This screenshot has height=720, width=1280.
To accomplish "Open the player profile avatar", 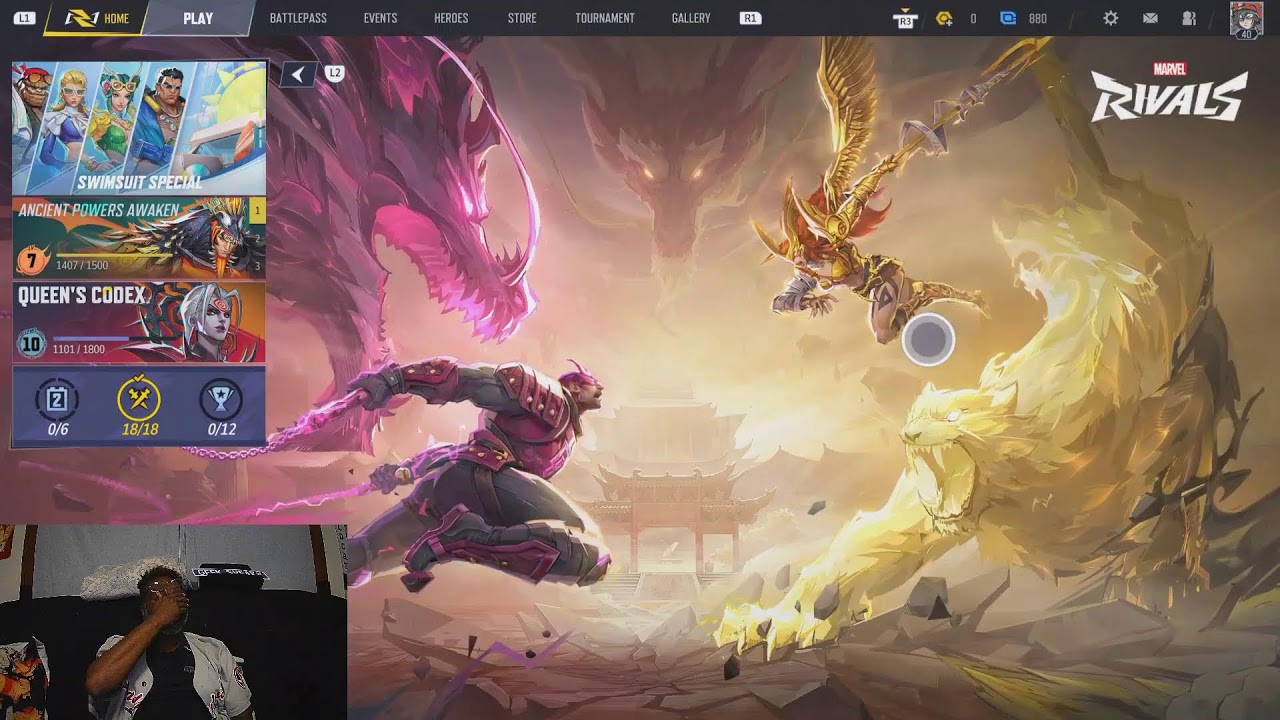I will [1246, 20].
